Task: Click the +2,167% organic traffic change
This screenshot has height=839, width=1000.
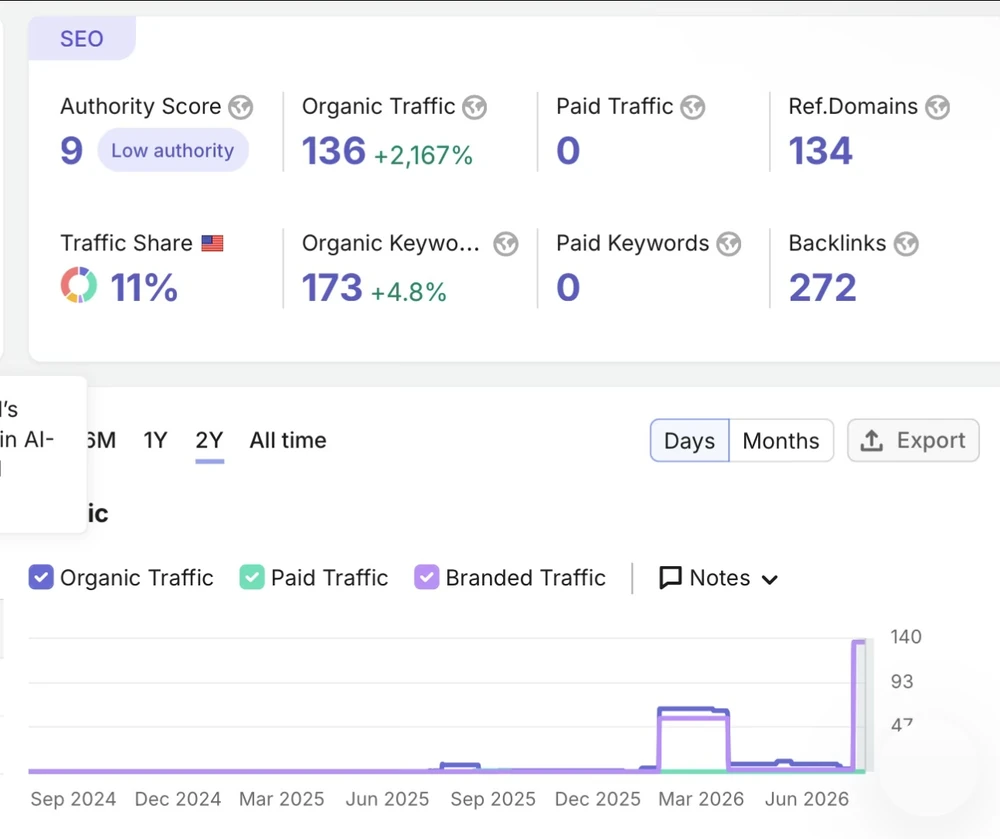Action: click(423, 156)
